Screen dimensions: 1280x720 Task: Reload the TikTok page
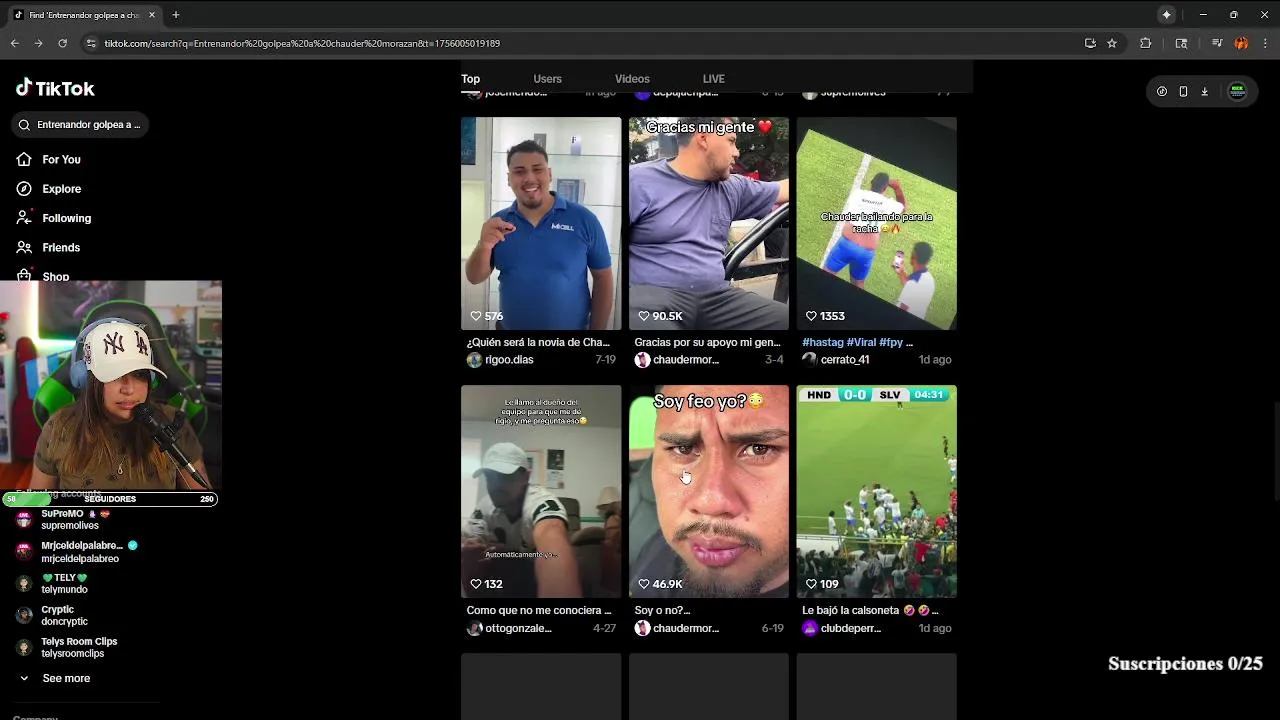[x=62, y=43]
